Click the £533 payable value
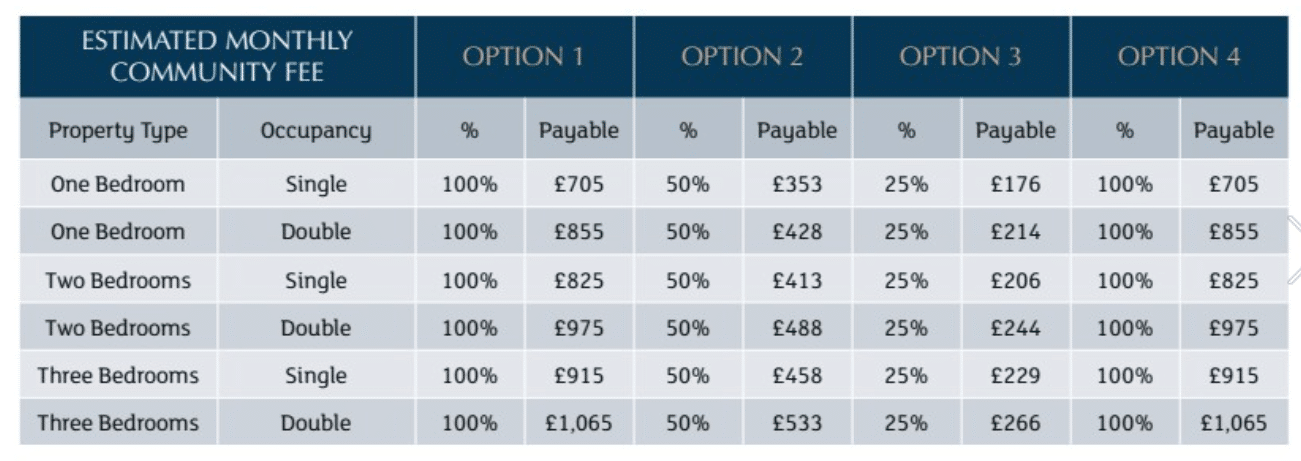The width and height of the screenshot is (1301, 461). coord(797,423)
